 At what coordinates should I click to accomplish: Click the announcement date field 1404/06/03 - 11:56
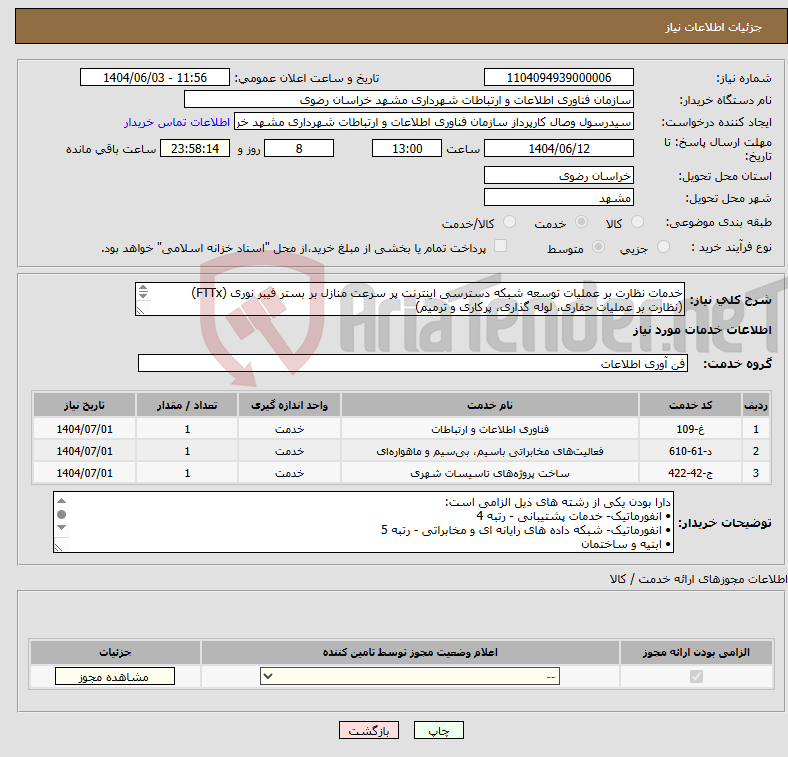(155, 77)
